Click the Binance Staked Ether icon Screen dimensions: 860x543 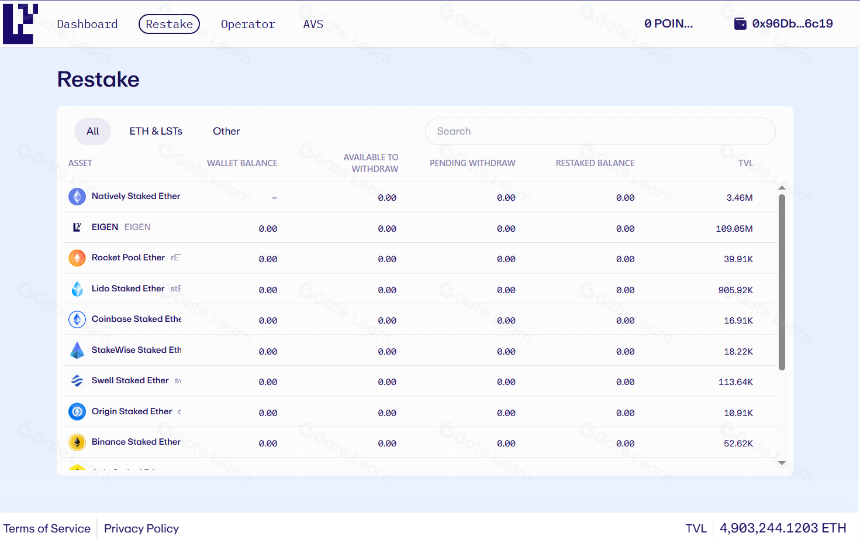point(77,442)
